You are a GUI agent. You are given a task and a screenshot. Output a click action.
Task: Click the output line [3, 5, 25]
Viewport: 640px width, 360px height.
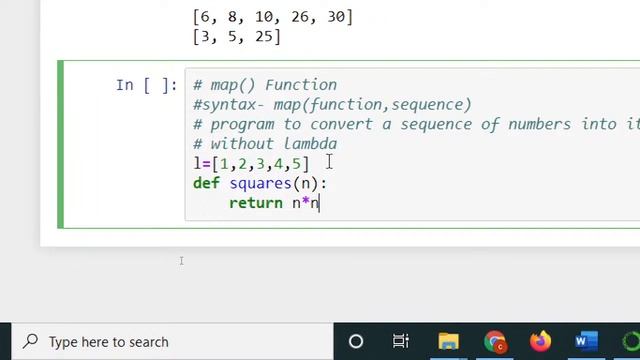(x=237, y=36)
